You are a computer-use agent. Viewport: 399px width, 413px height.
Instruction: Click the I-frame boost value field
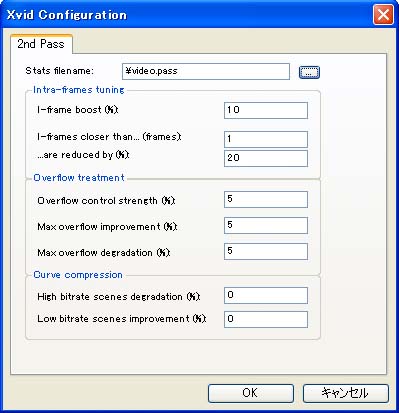coord(266,110)
